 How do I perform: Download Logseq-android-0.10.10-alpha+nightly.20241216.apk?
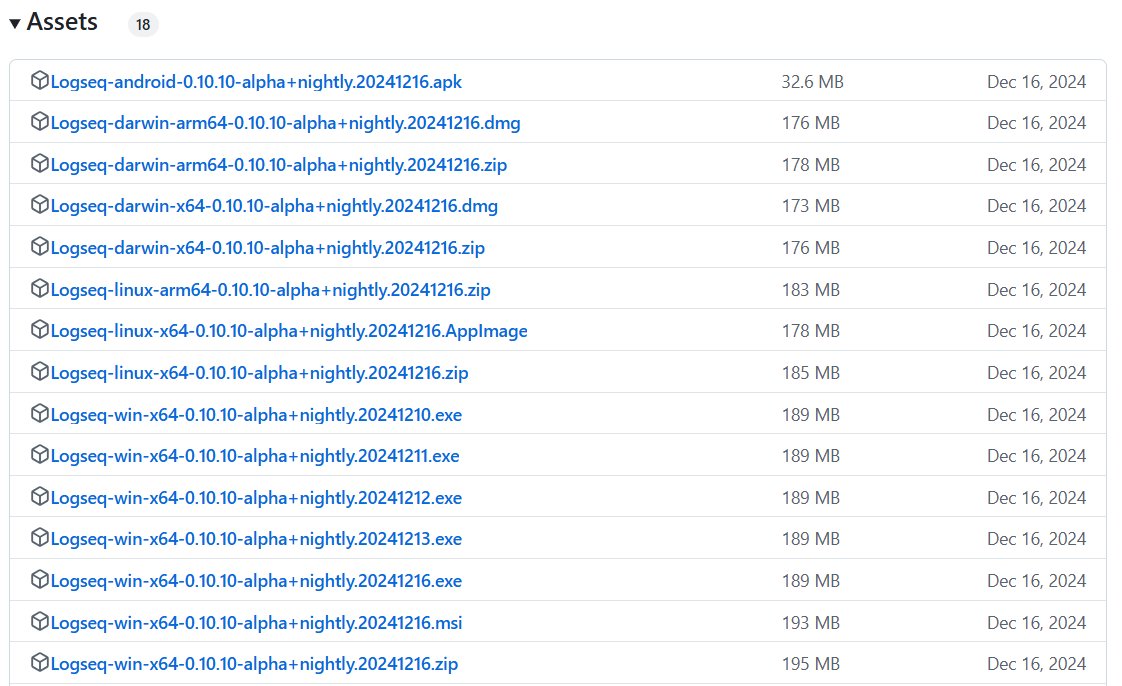point(256,82)
